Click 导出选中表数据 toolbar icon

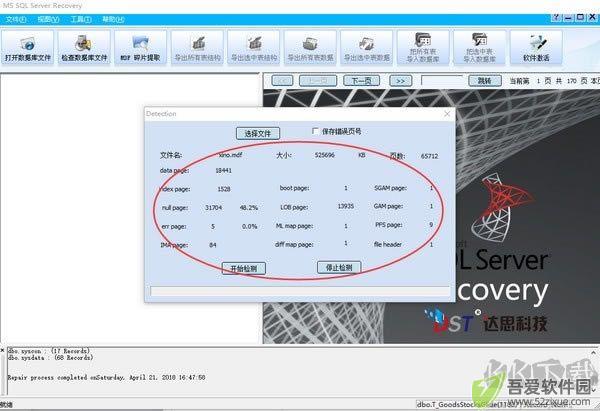(367, 48)
